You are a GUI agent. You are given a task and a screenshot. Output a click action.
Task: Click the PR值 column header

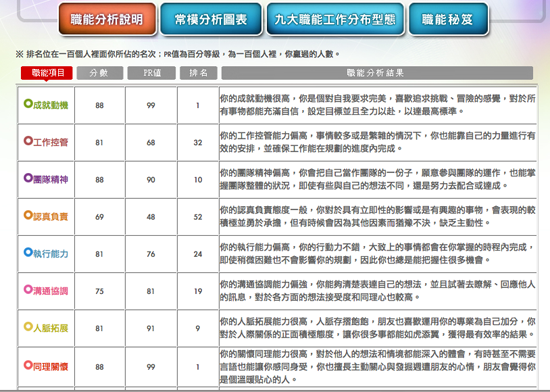(x=152, y=73)
